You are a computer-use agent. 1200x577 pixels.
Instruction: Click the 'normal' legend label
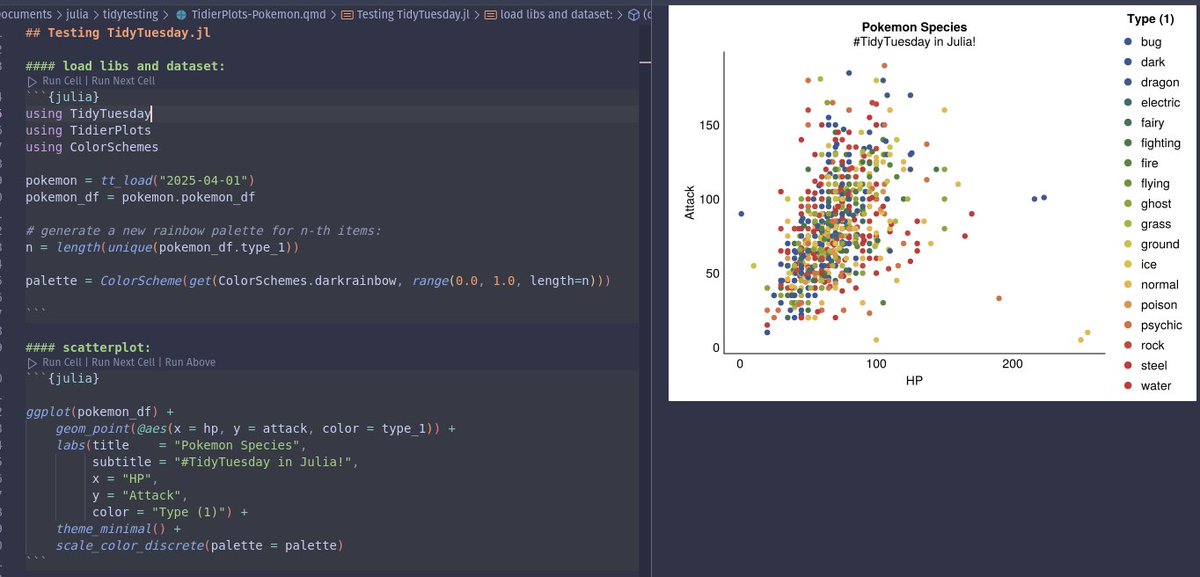[1159, 285]
